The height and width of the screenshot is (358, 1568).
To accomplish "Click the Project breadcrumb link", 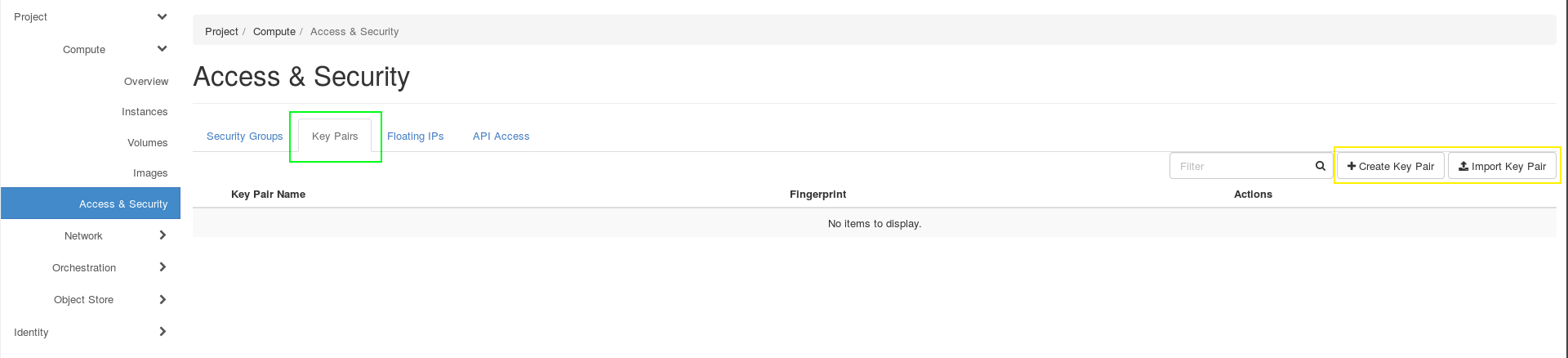I will (x=221, y=32).
